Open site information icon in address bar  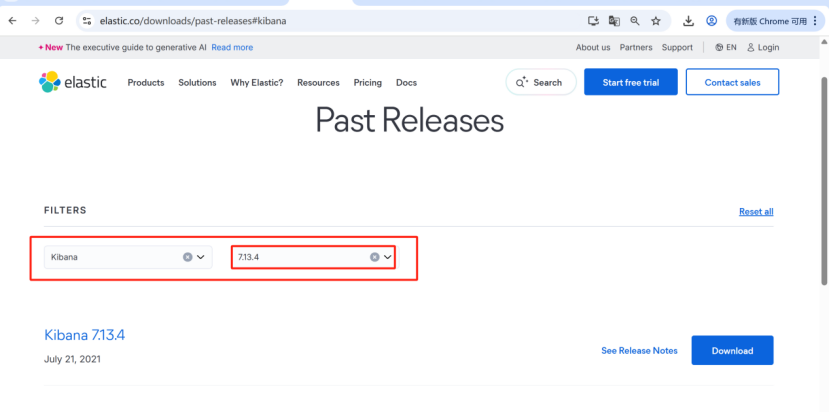[87, 21]
